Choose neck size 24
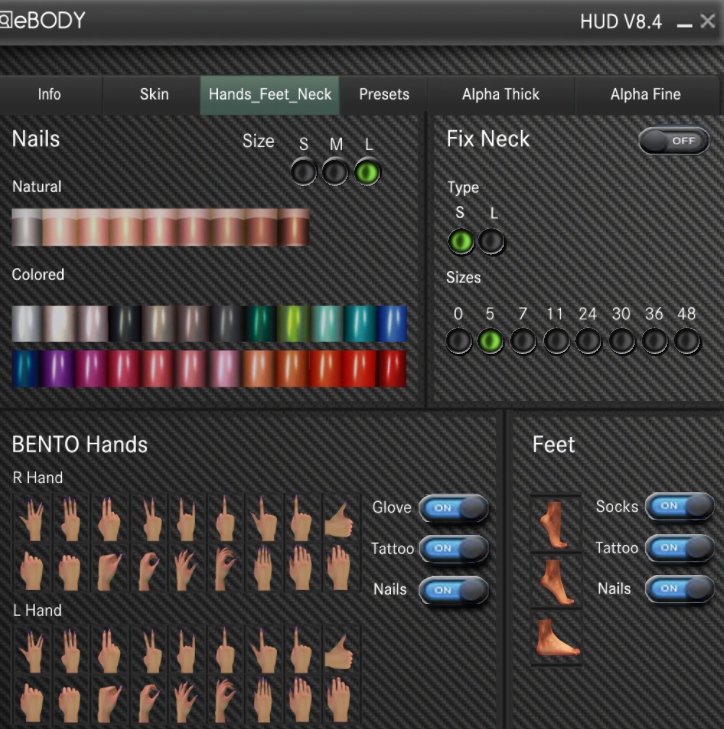Viewport: 724px width, 729px height. click(588, 341)
